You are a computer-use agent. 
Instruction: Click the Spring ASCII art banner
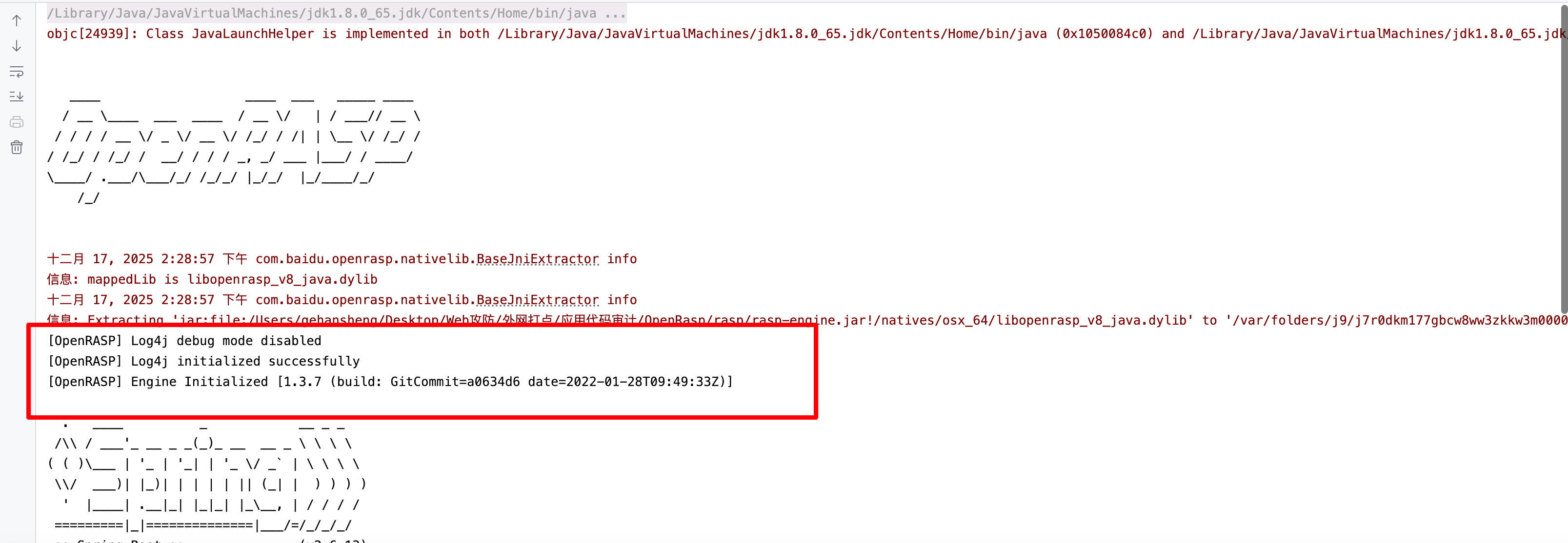(207, 475)
